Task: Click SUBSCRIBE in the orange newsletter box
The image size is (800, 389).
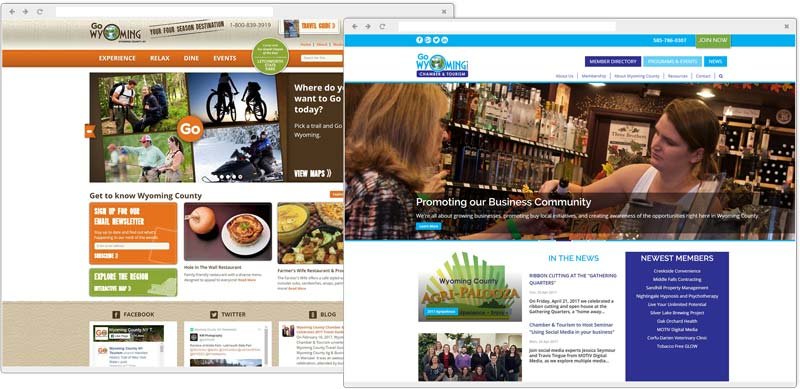Action: (x=106, y=256)
